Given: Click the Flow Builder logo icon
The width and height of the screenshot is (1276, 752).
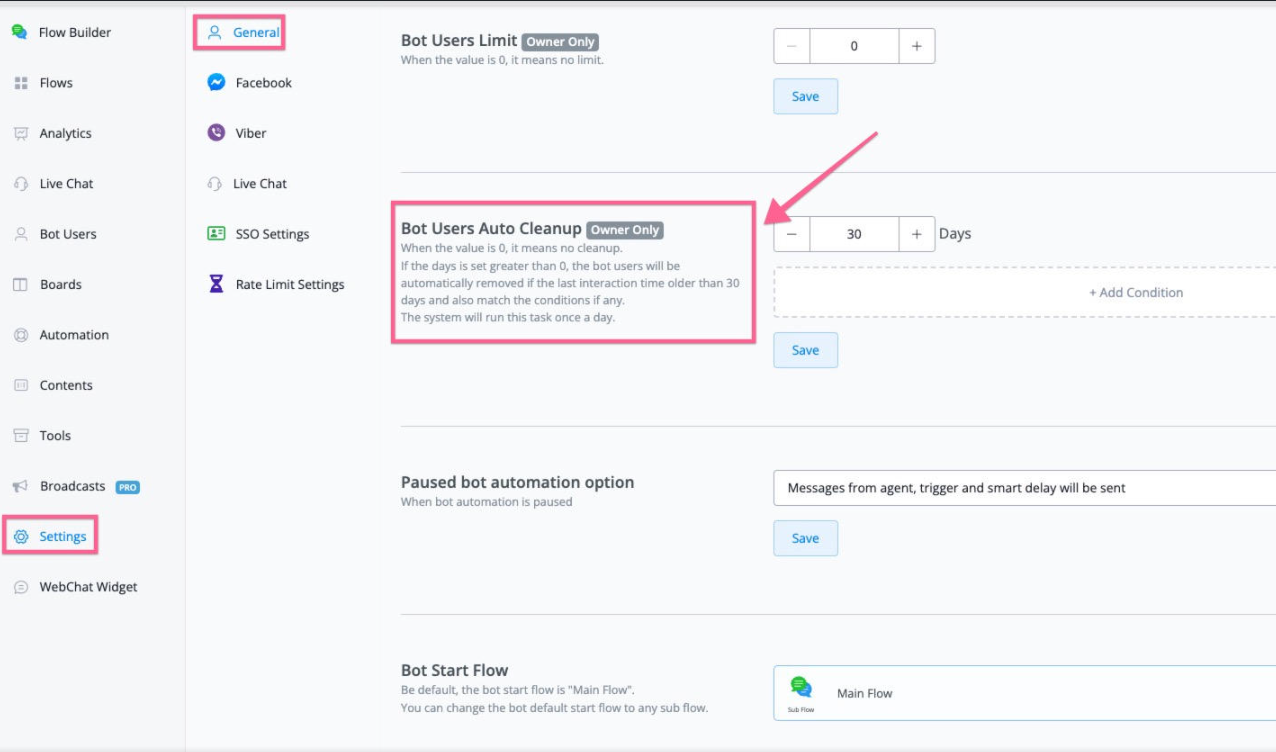Looking at the screenshot, I should tap(19, 32).
